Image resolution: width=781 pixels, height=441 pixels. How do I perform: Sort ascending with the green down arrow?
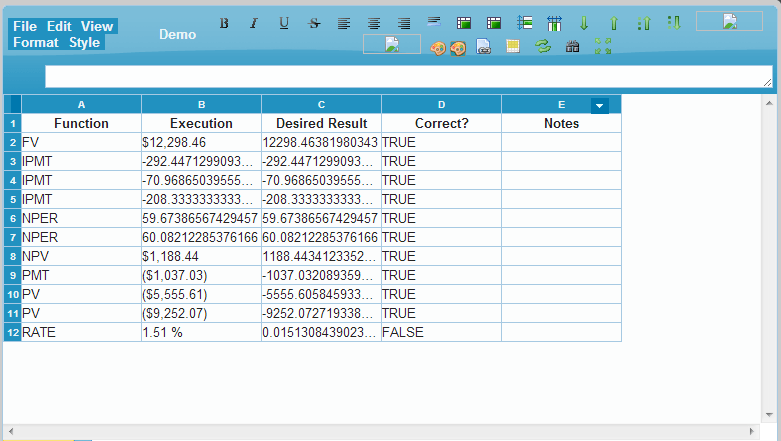(584, 23)
